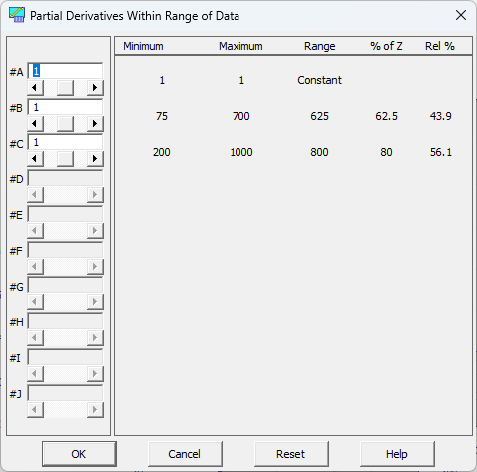Click the minimum value 200
Viewport: 477px width, 472px height.
pyautogui.click(x=162, y=152)
